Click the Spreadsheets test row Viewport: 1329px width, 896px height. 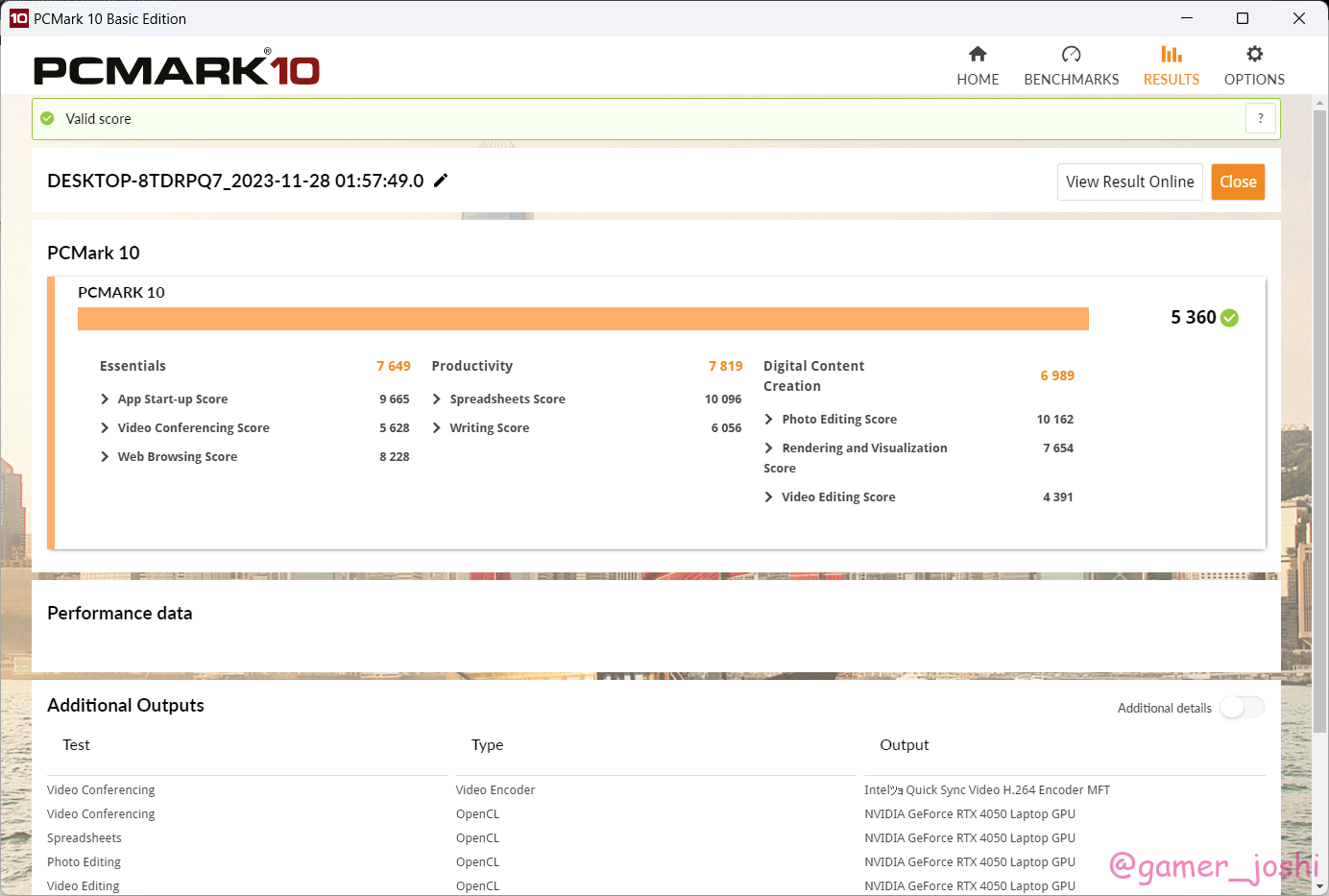(85, 838)
